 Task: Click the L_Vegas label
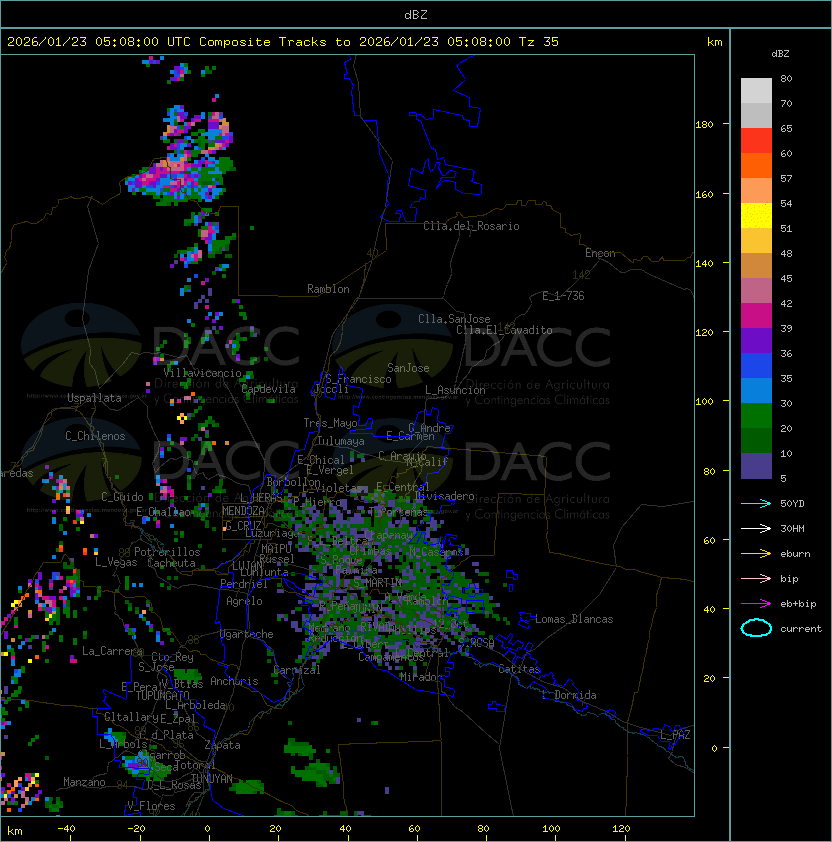116,562
